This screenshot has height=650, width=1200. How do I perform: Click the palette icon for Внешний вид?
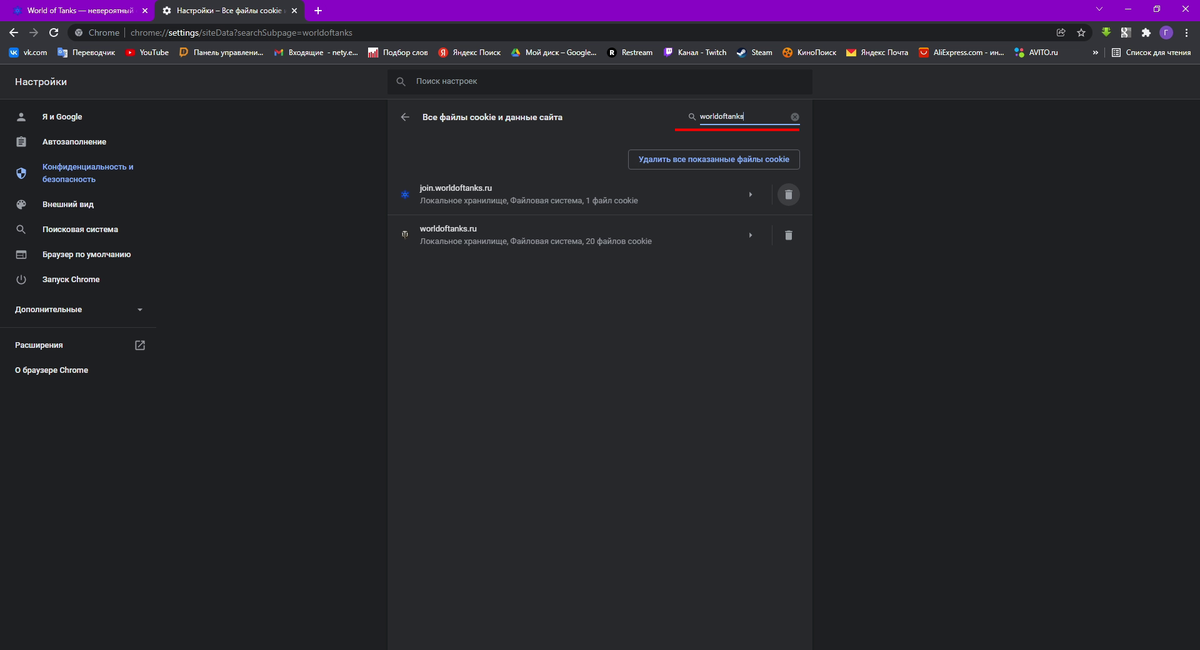(x=21, y=204)
